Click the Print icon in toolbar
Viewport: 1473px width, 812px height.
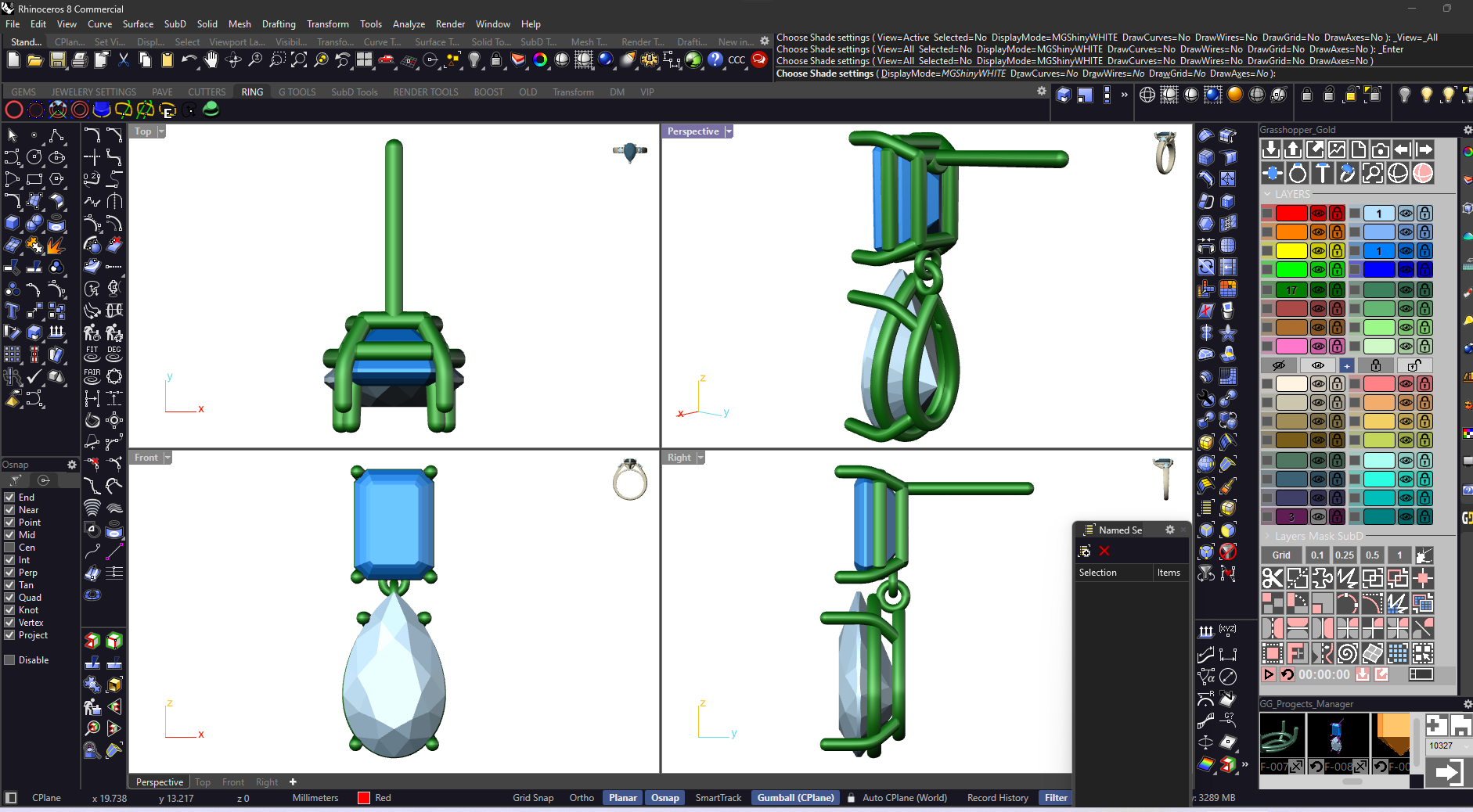click(79, 60)
